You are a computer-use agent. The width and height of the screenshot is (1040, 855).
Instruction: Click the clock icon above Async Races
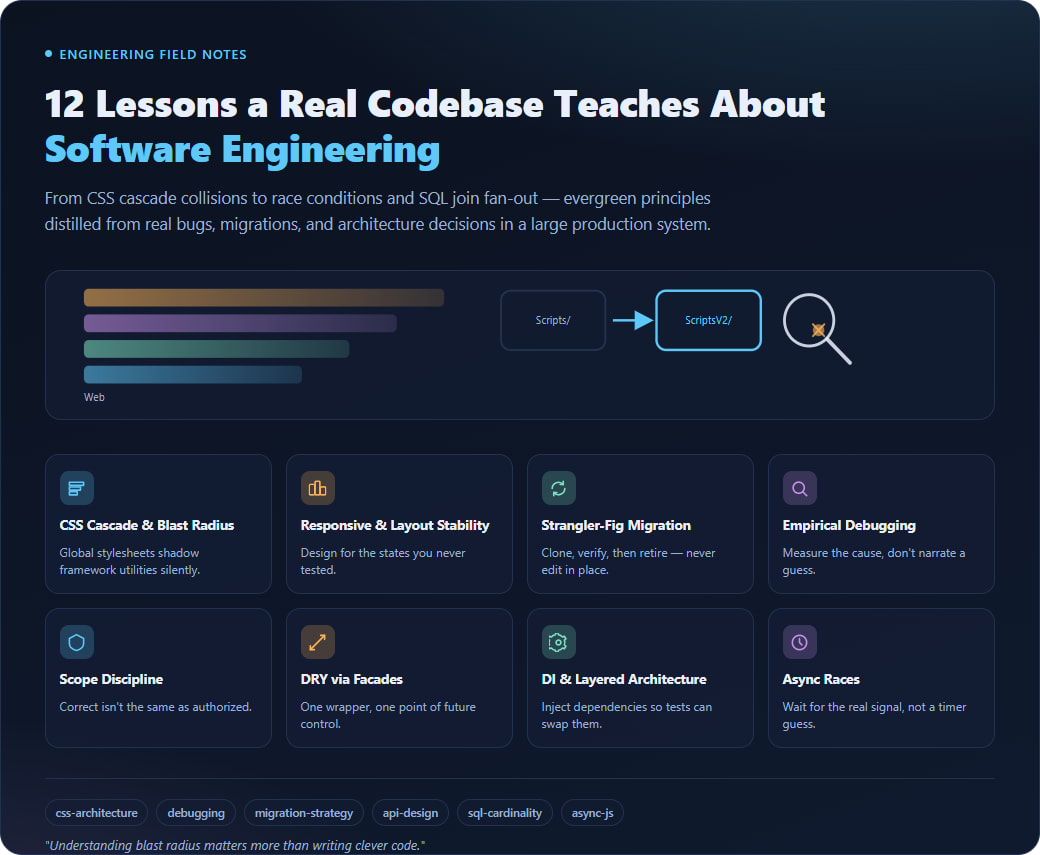click(x=800, y=642)
